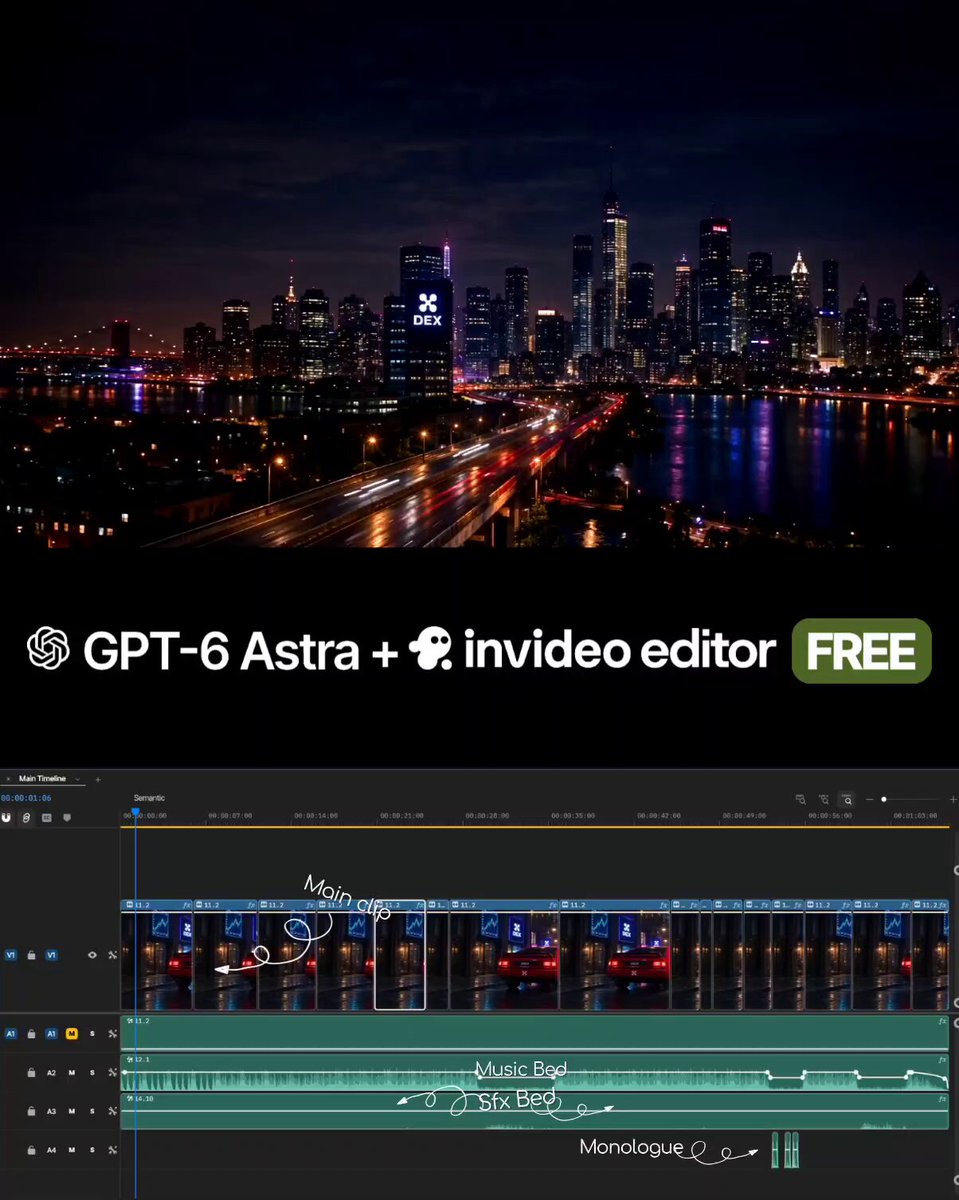Click the leftmost timeline zoom tool icon
959x1200 pixels.
click(x=801, y=800)
